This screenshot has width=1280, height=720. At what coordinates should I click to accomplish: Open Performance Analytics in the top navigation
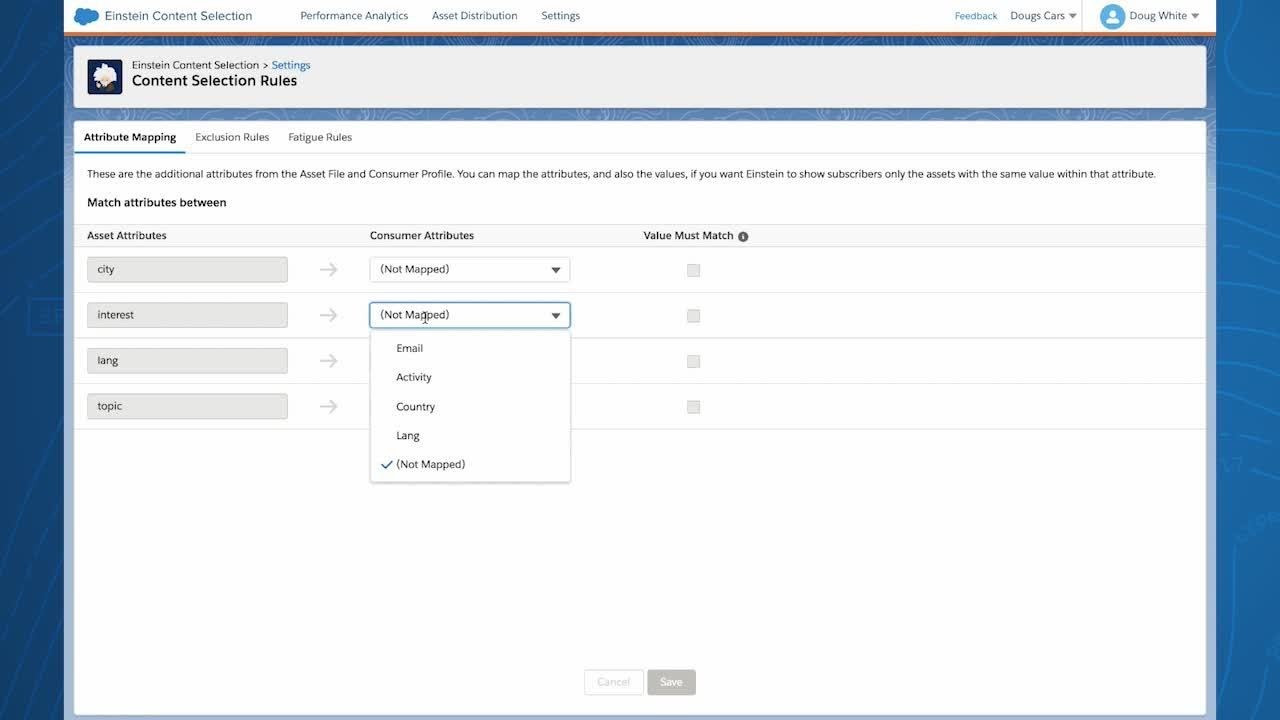pos(354,16)
